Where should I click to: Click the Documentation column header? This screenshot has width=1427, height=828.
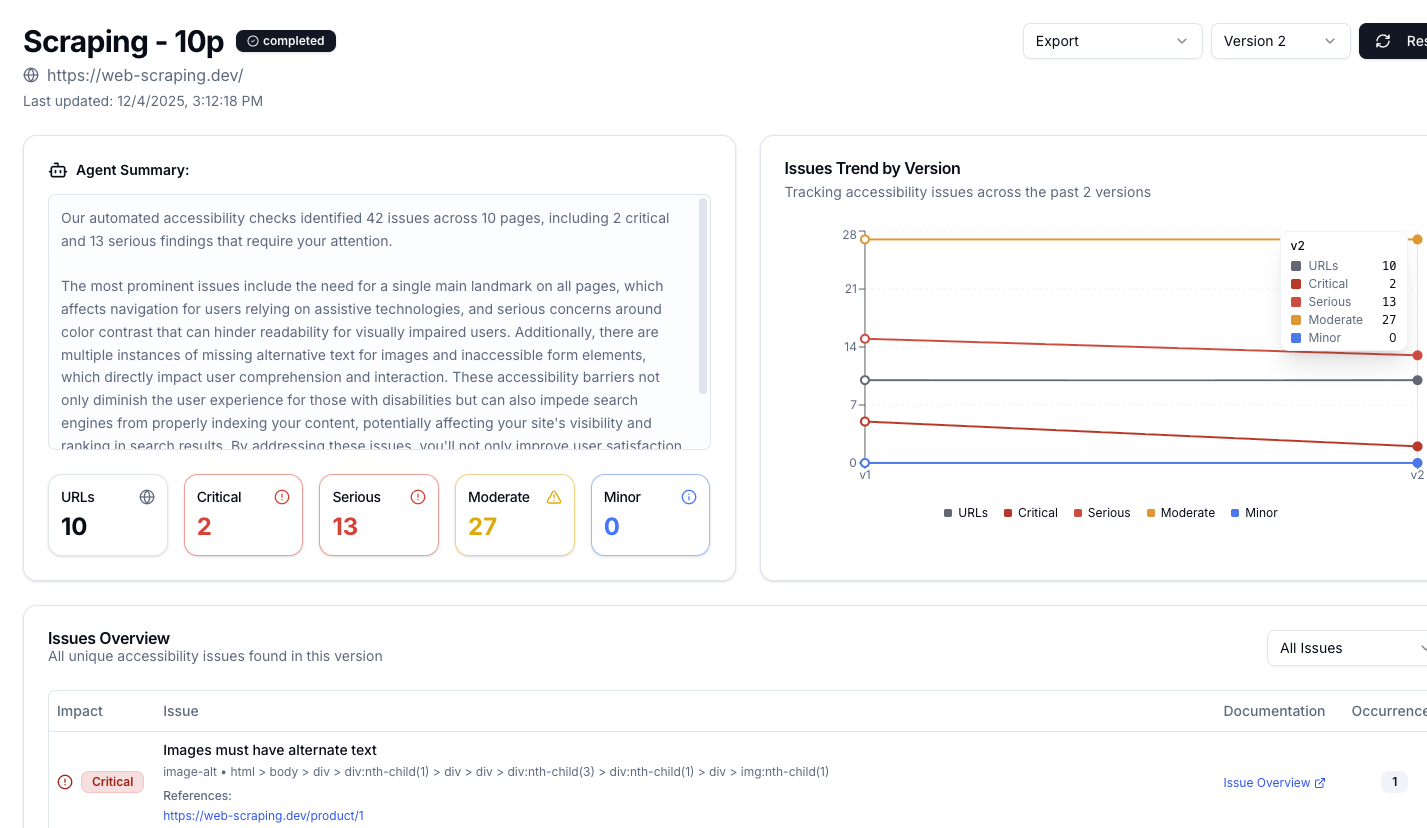tap(1274, 711)
